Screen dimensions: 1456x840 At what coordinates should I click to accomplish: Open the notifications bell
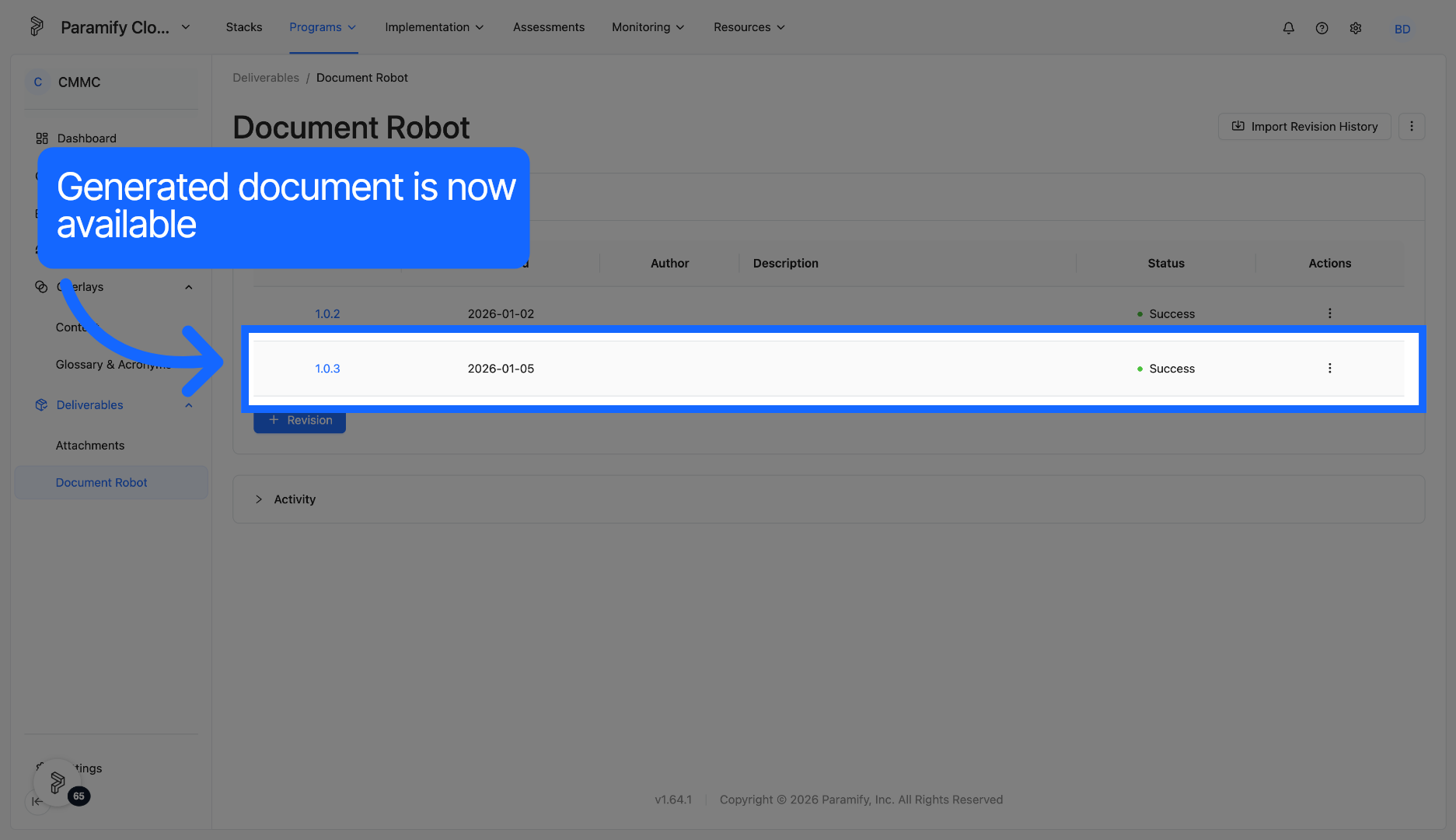1288,28
